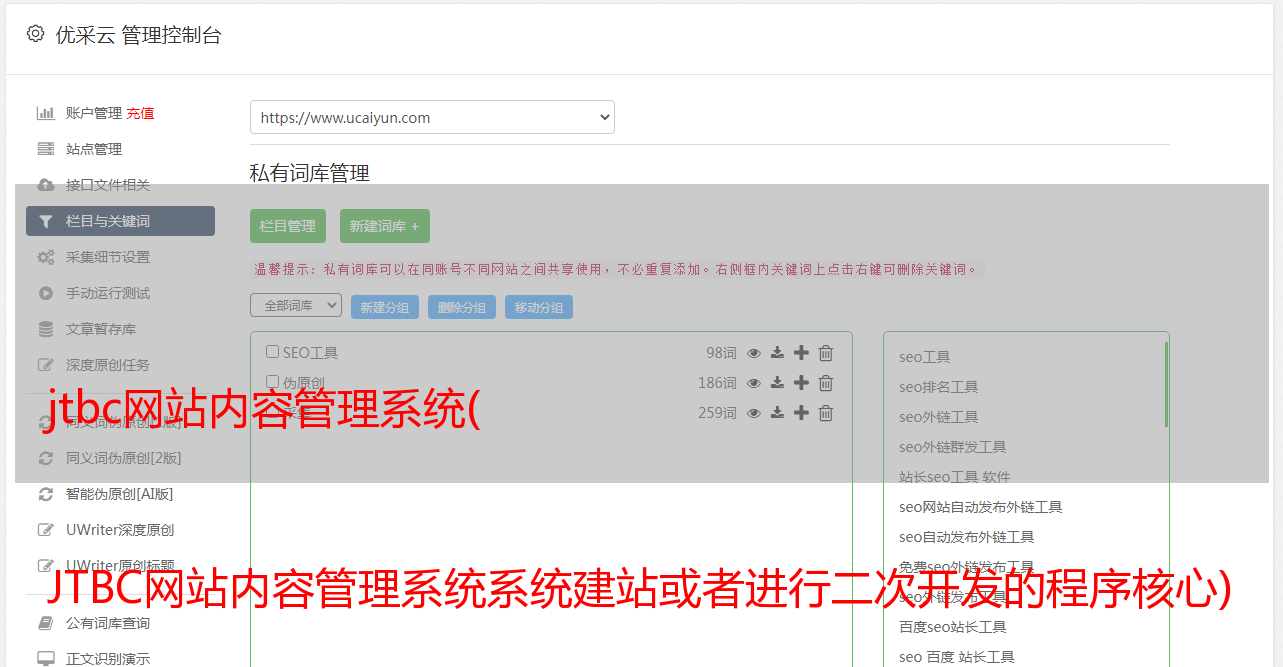View keywords in the SEO工具 library

(x=754, y=353)
